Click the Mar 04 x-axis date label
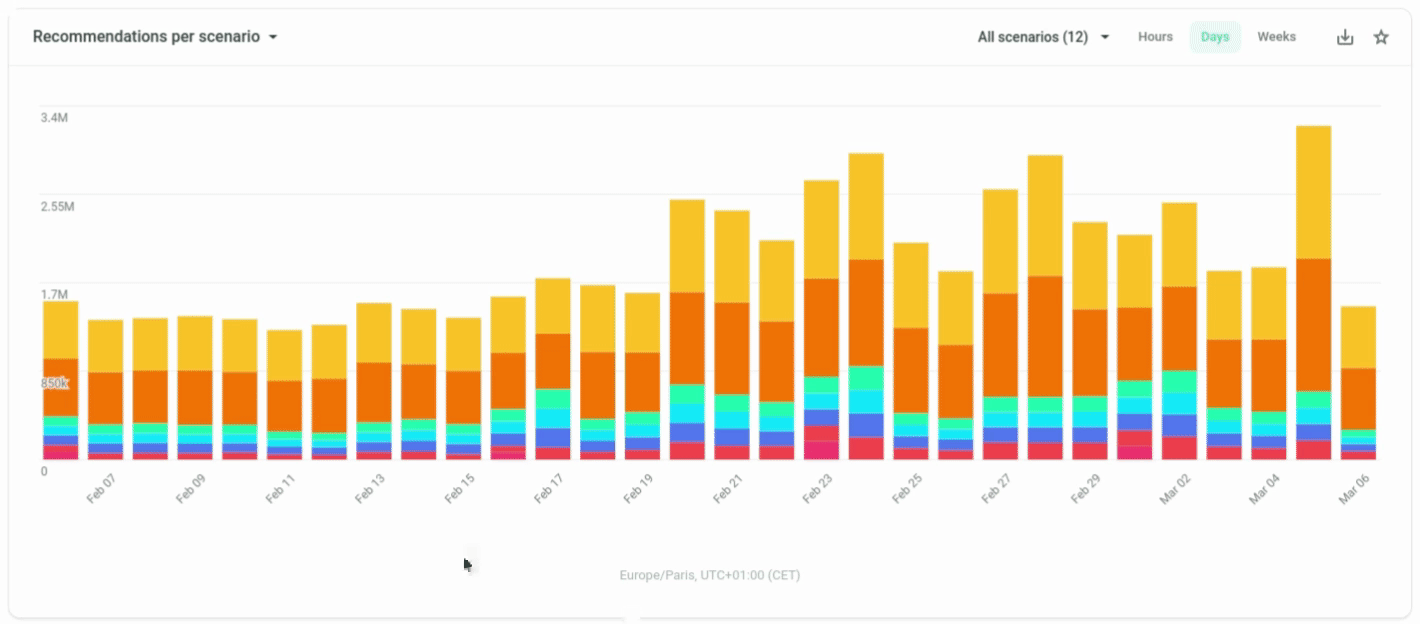Image resolution: width=1420 pixels, height=624 pixels. pyautogui.click(x=1265, y=488)
